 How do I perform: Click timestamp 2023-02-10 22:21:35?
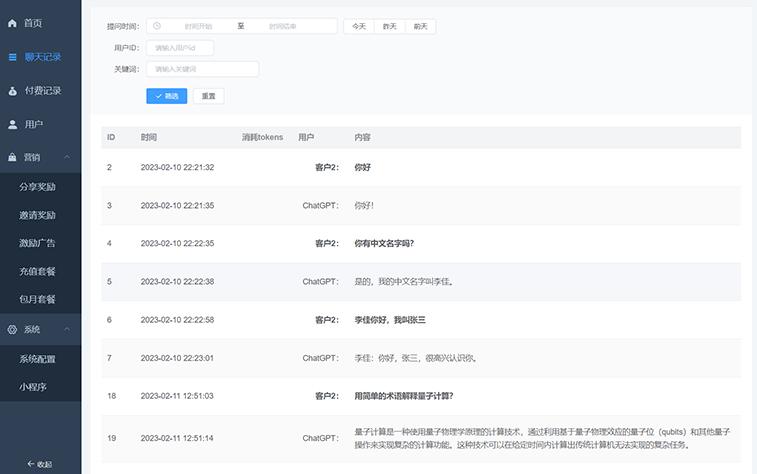(177, 205)
